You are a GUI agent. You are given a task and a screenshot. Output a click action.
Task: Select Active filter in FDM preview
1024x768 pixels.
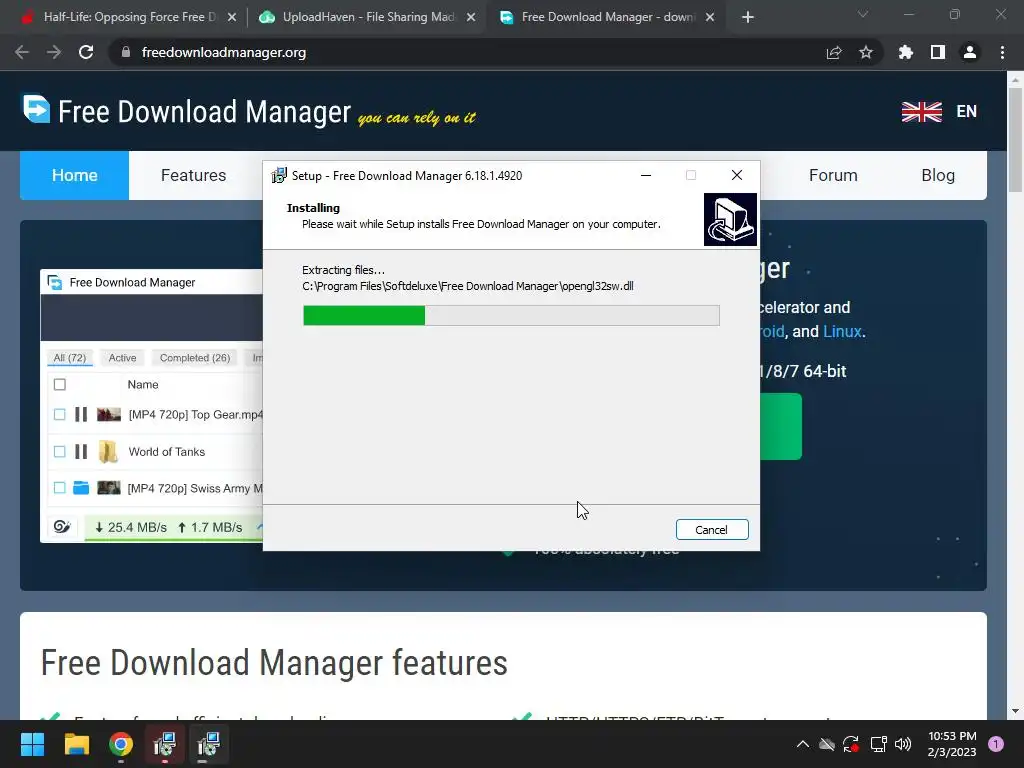122,358
